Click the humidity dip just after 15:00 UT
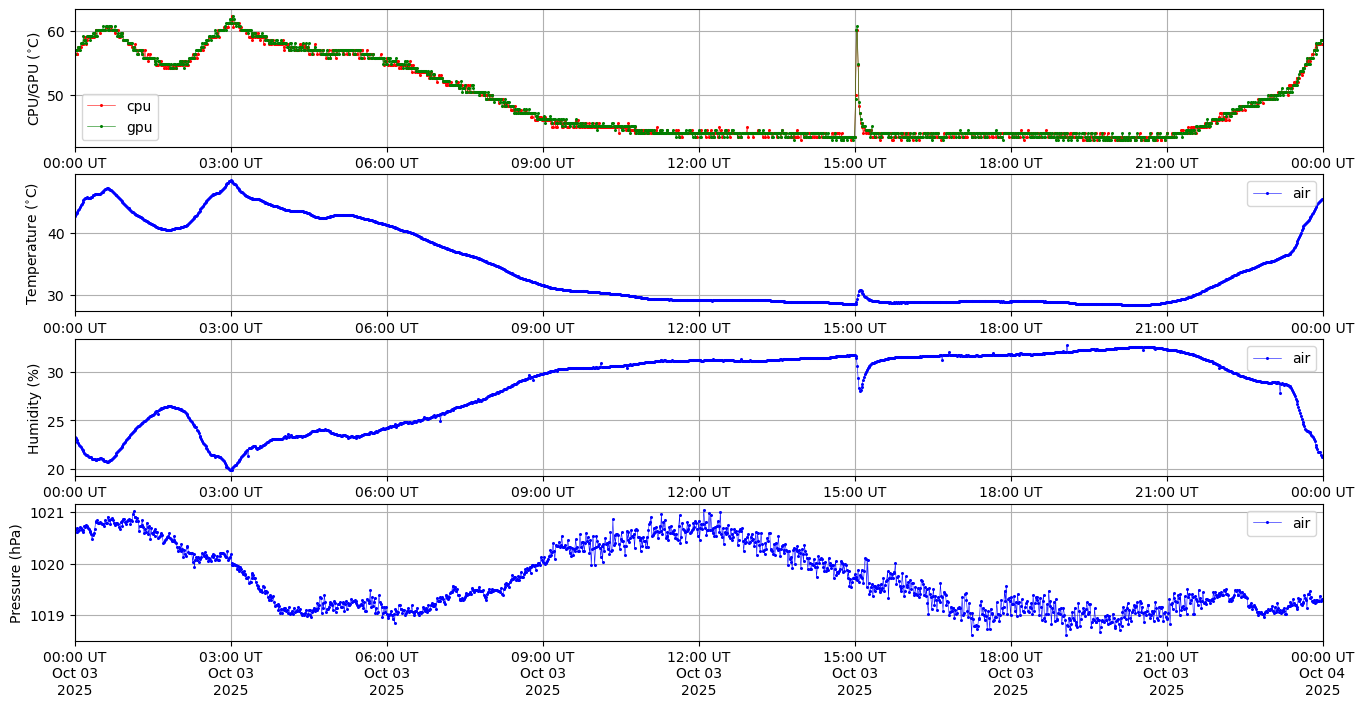Screen dimensions: 1364x707 [860, 389]
